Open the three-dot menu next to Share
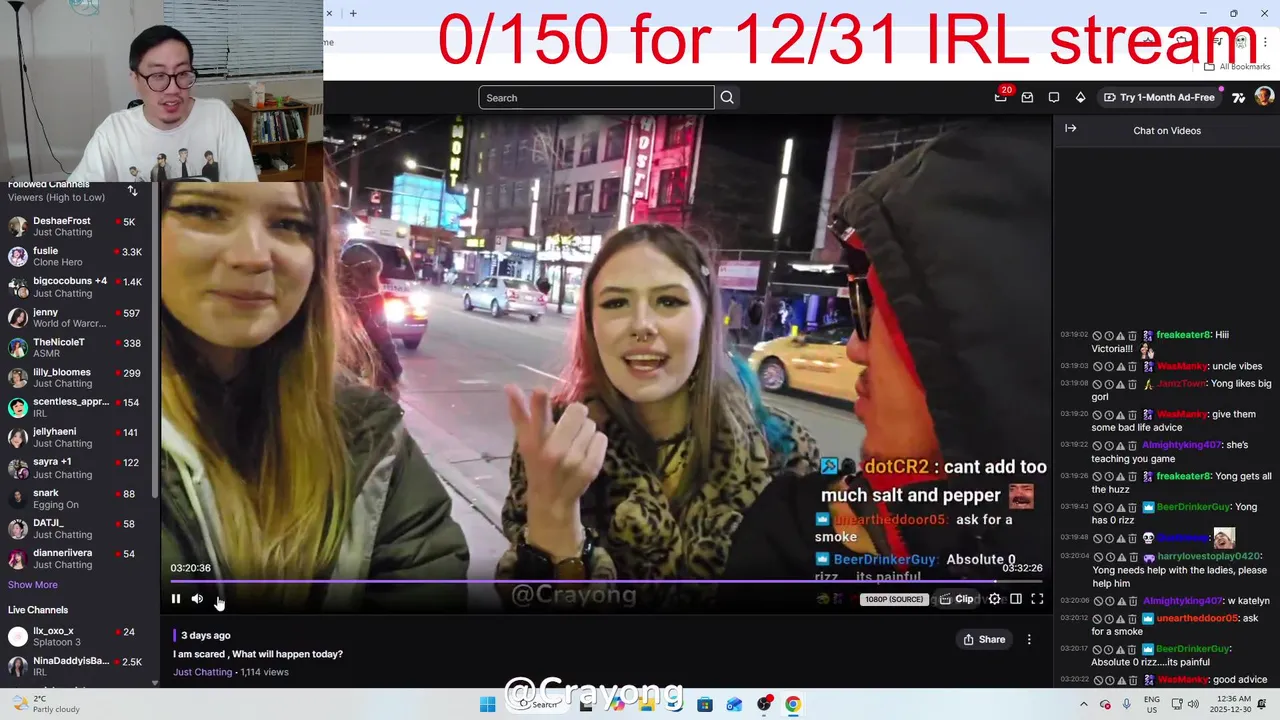This screenshot has width=1280, height=720. [x=1029, y=639]
